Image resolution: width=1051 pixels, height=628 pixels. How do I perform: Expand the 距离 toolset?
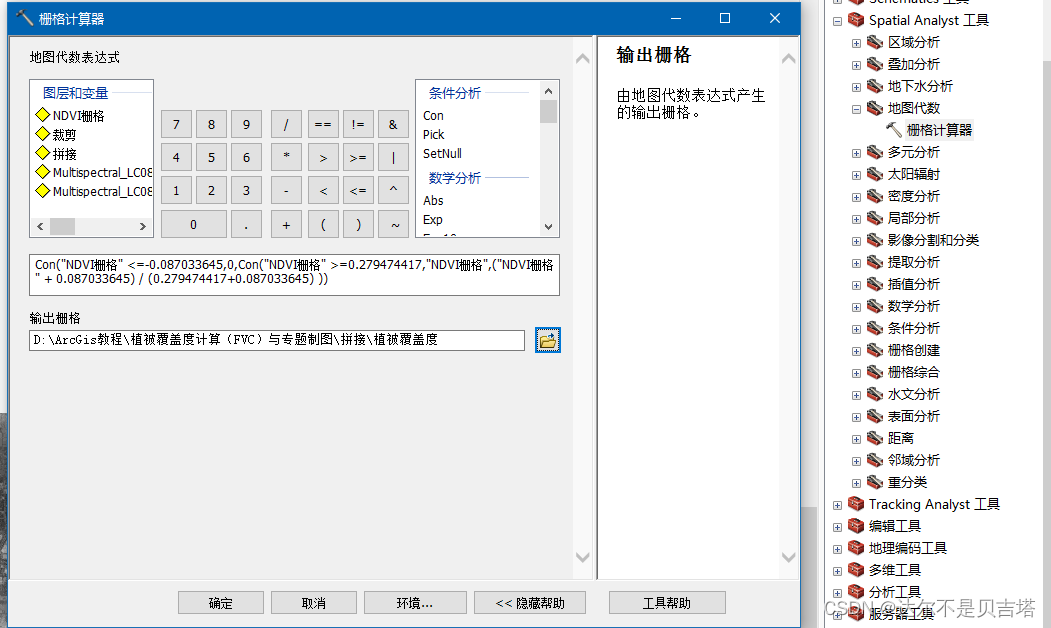point(856,440)
